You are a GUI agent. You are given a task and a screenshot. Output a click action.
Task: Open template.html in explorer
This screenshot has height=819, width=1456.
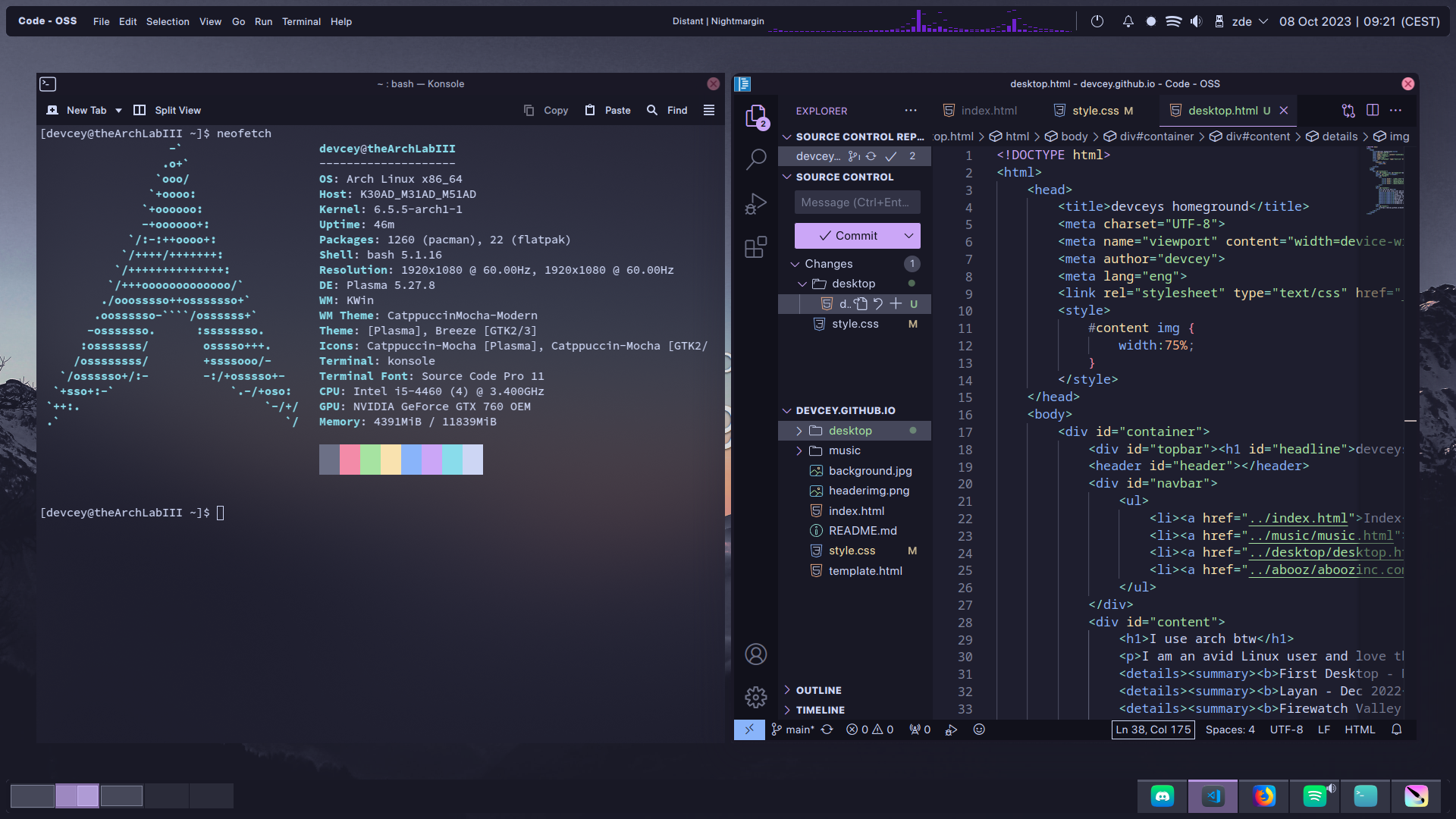point(855,571)
